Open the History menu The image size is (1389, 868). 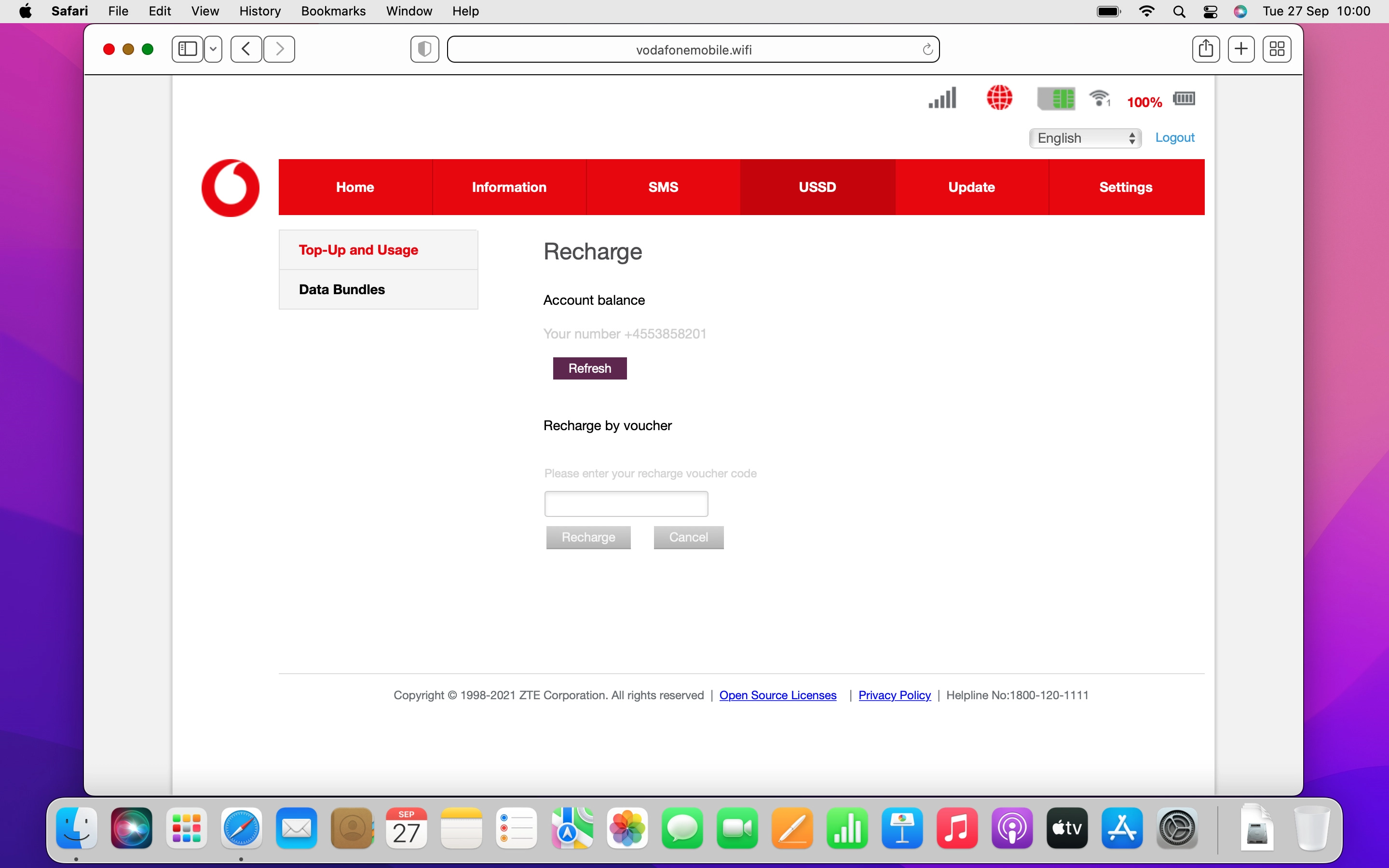tap(259, 11)
